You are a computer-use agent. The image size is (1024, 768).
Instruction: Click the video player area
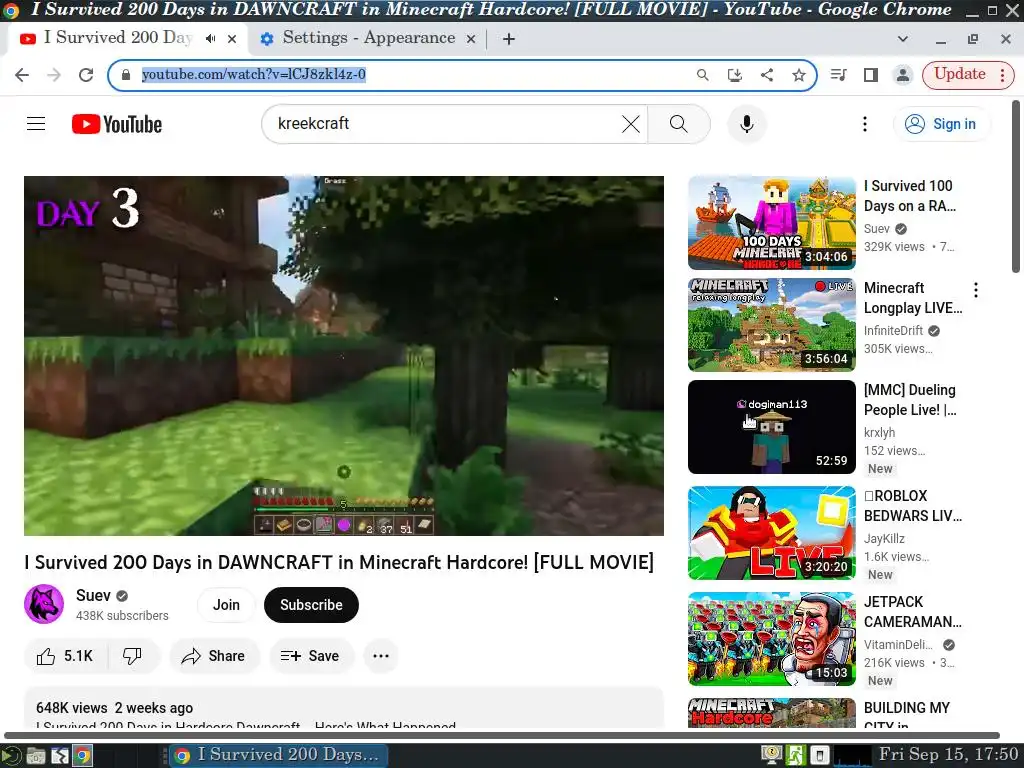[x=344, y=356]
